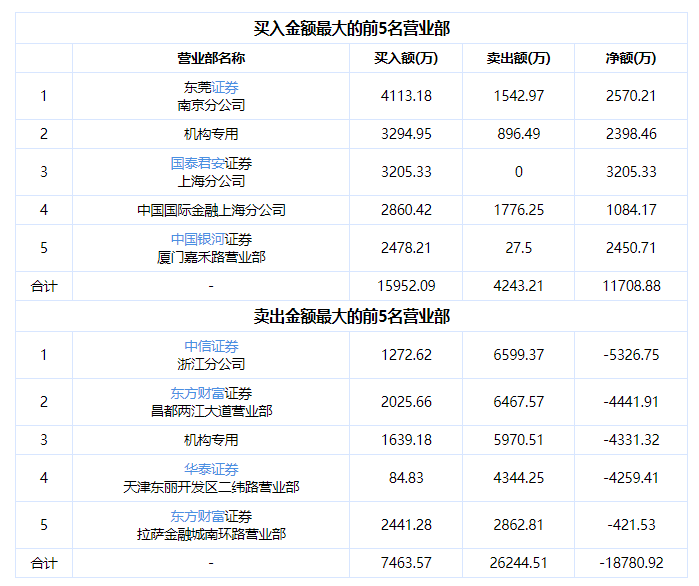The width and height of the screenshot is (699, 586).
Task: Select buy amount 4113.18
Action: 406,96
